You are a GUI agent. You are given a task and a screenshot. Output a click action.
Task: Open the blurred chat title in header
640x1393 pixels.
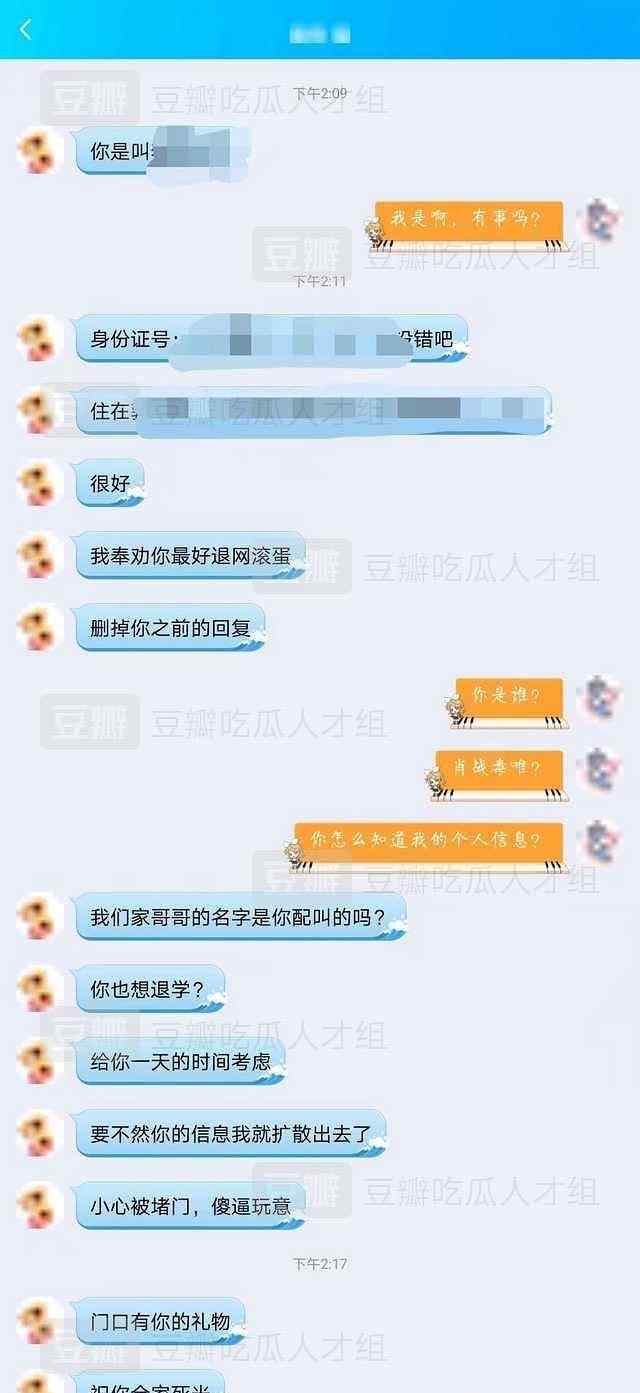[319, 33]
